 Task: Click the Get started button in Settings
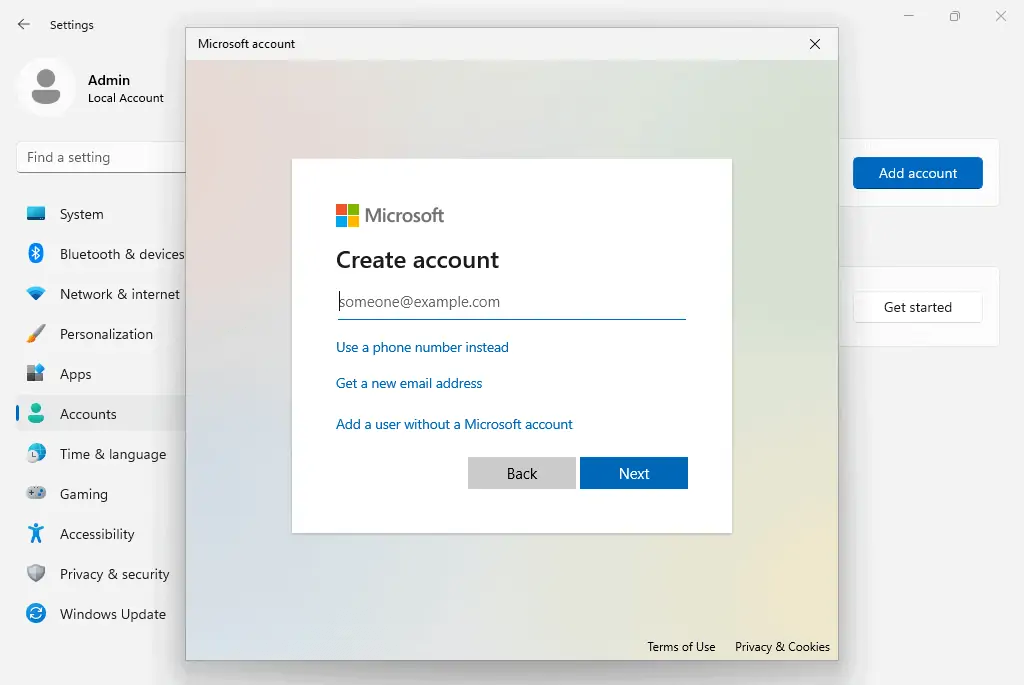click(x=918, y=307)
